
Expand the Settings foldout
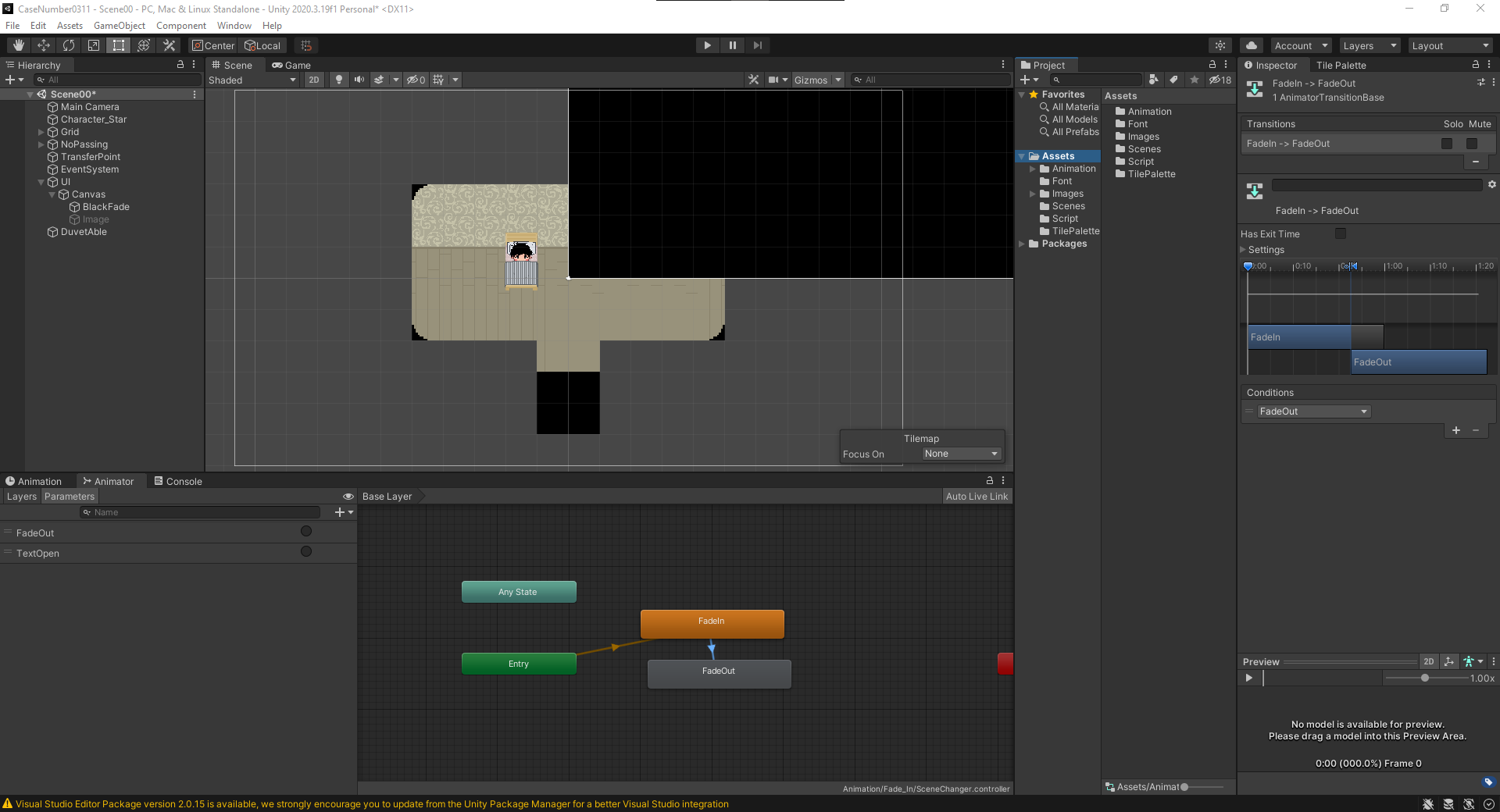tap(1244, 250)
